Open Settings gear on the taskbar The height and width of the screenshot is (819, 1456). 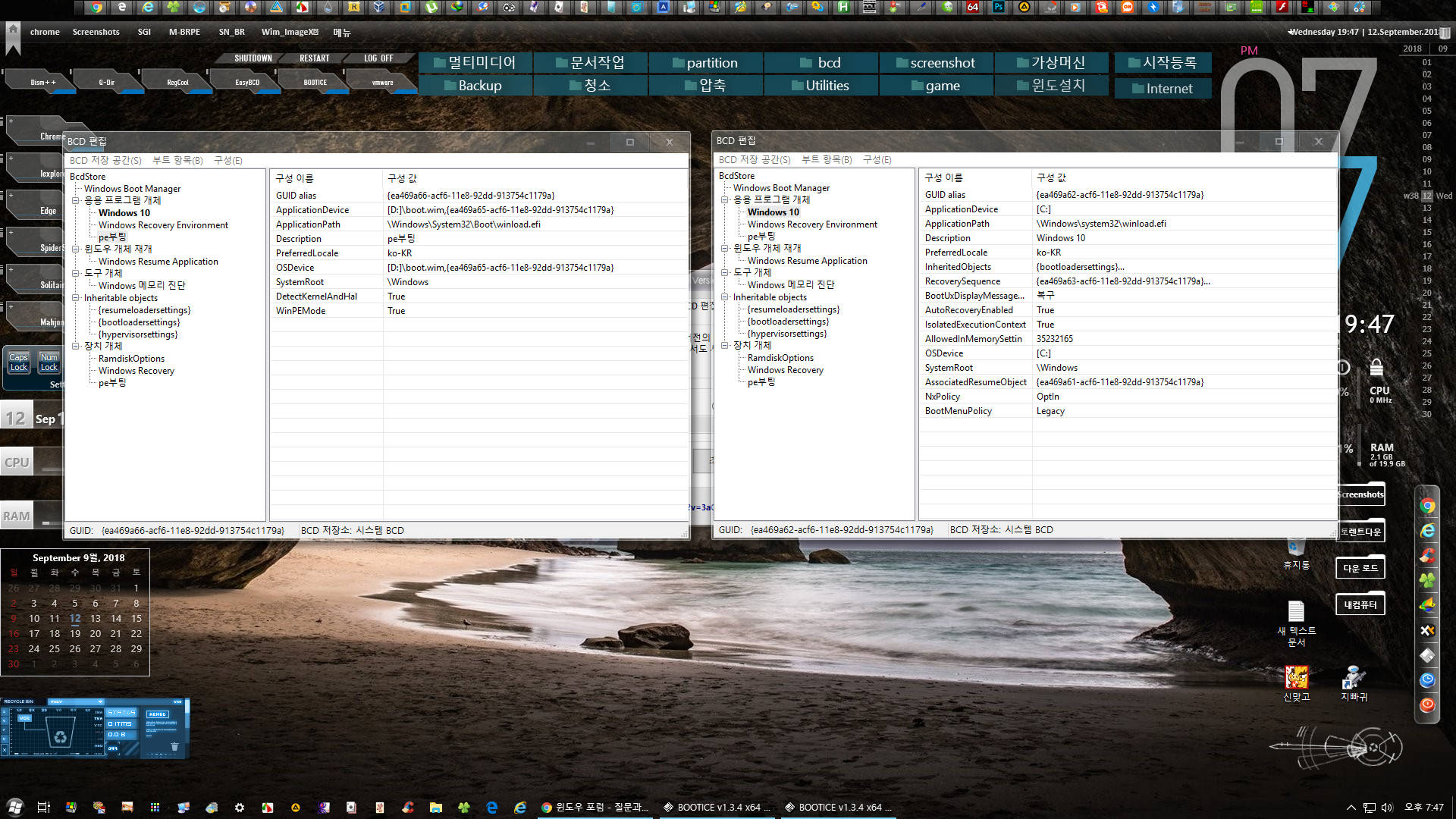(240, 808)
